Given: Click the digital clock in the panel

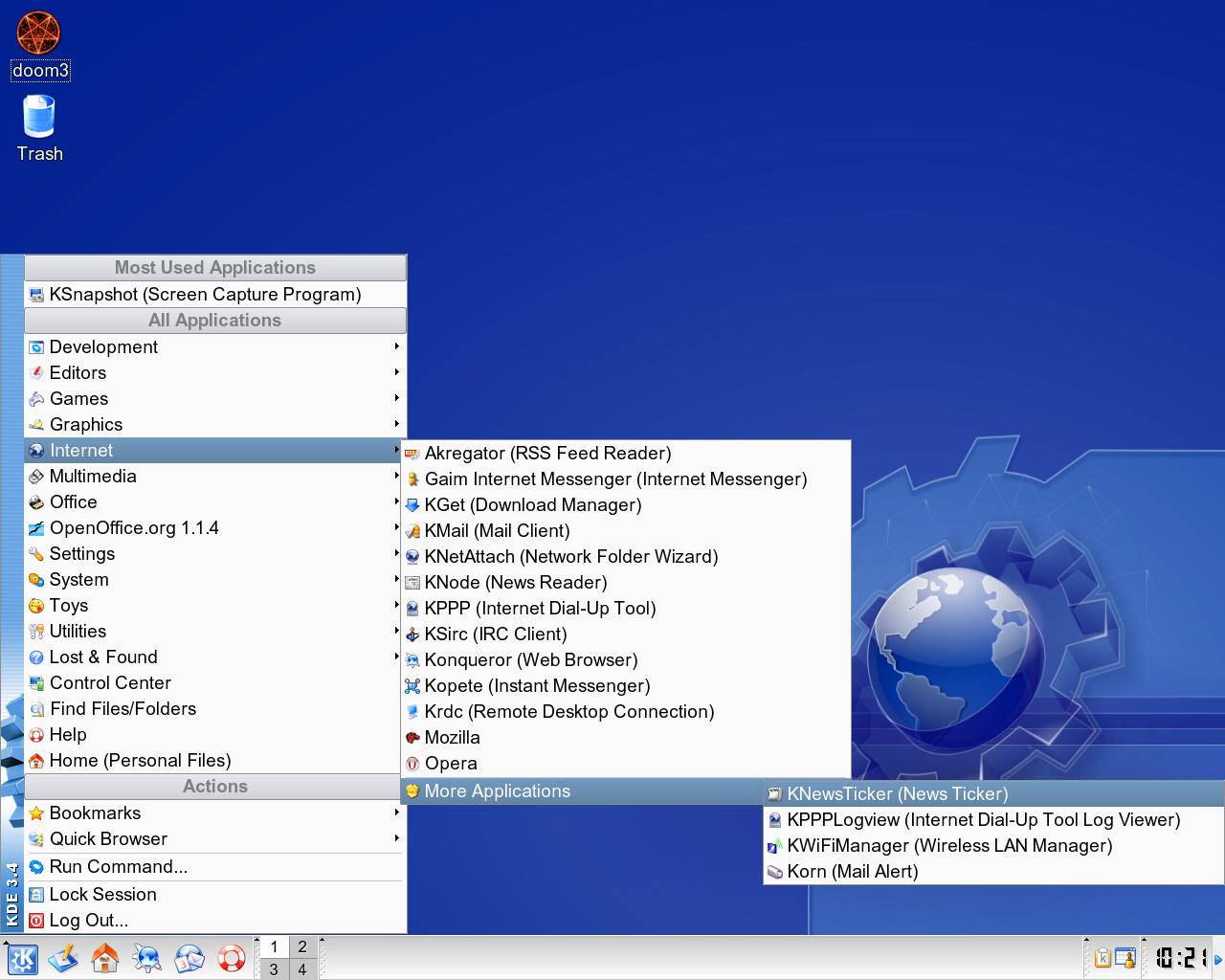Looking at the screenshot, I should tap(1179, 958).
